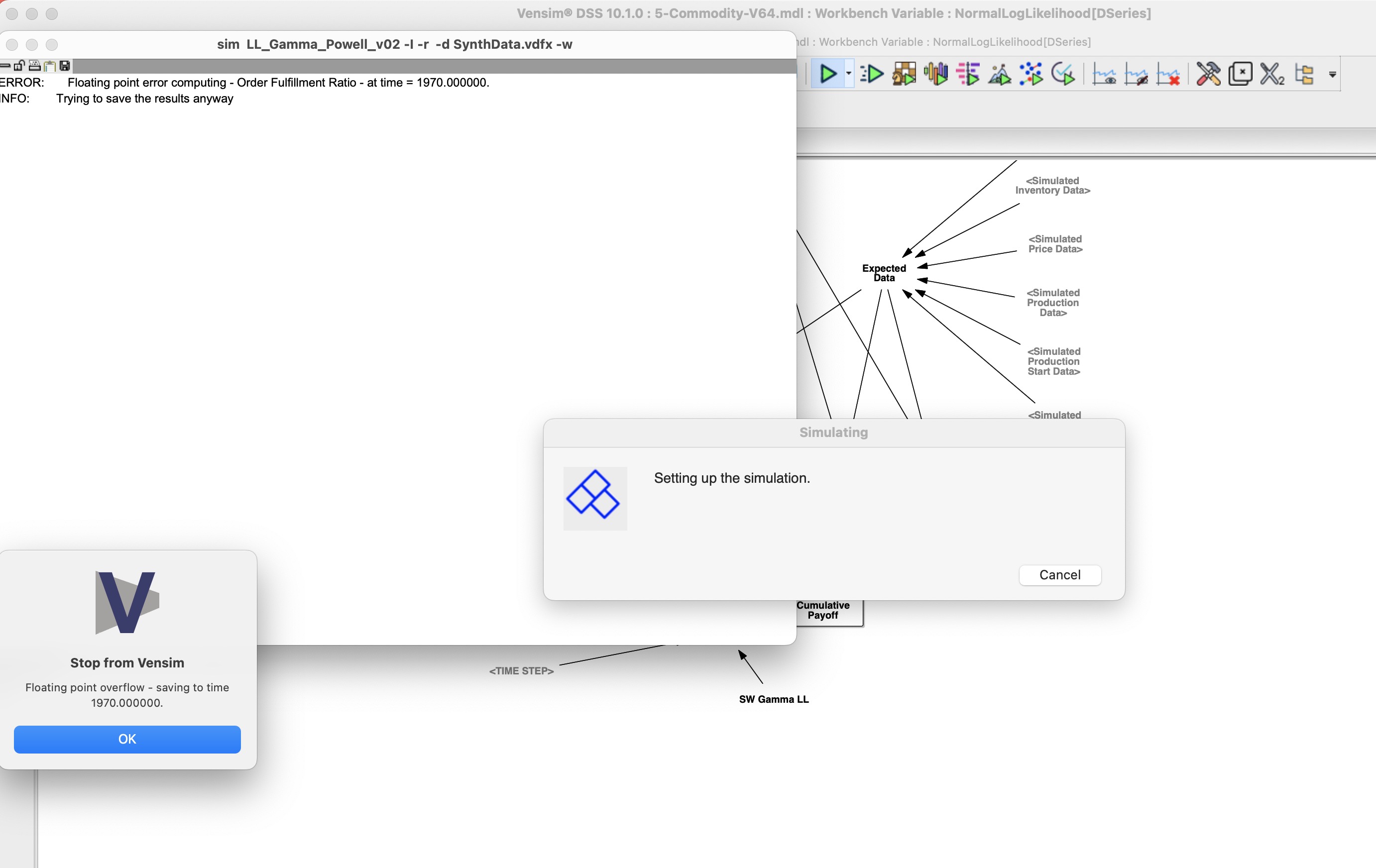This screenshot has height=868, width=1376.
Task: Click the Vensim V logo in alert
Action: (127, 602)
